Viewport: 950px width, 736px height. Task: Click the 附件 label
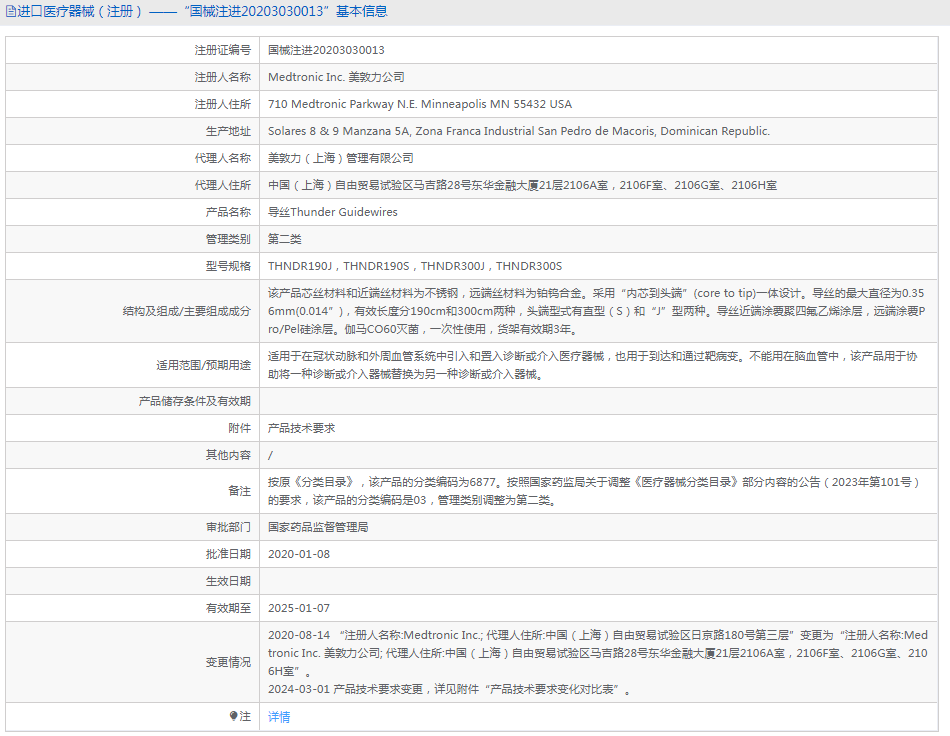tap(239, 428)
